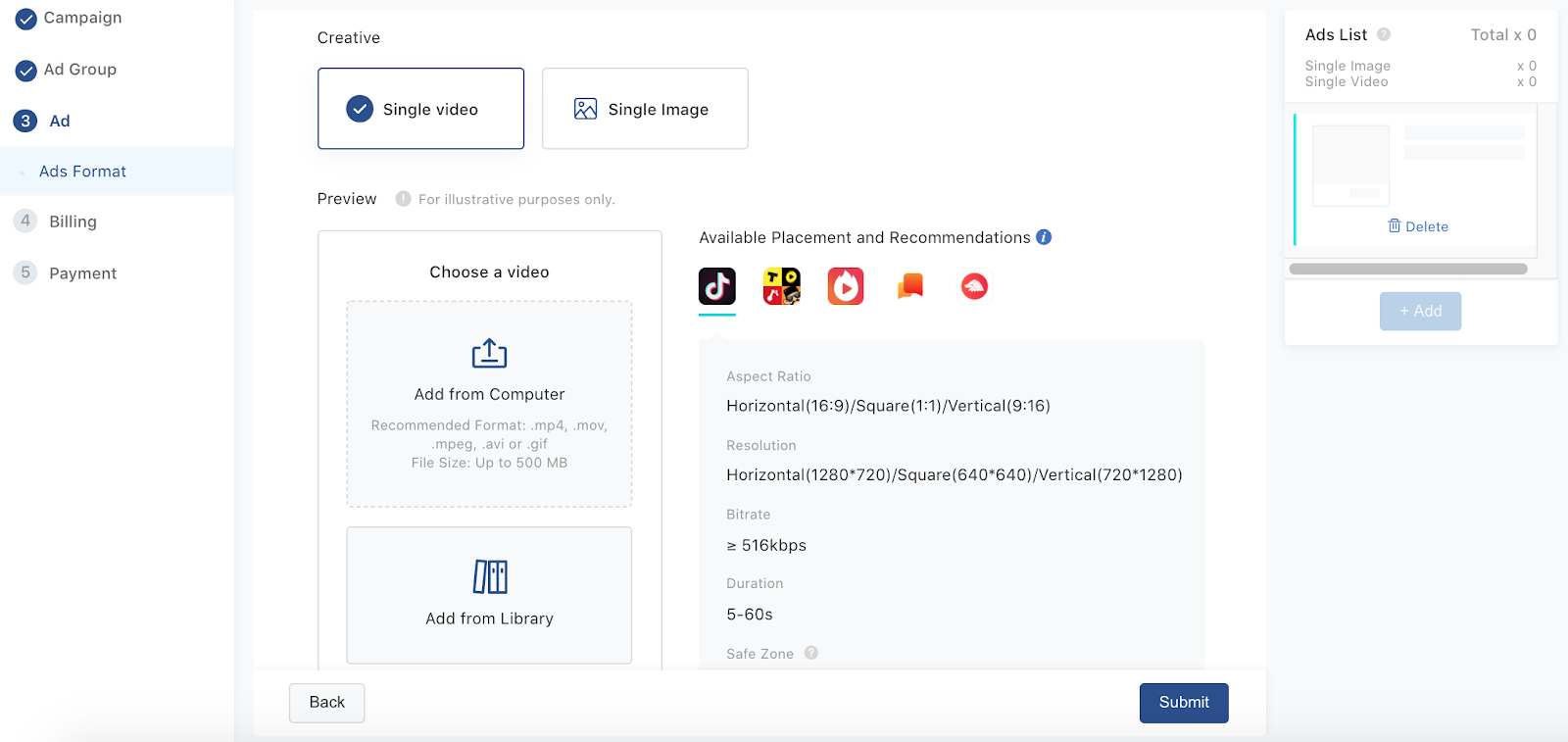Select the red circle cloud placement icon
The width and height of the screenshot is (1568, 742).
coord(974,286)
